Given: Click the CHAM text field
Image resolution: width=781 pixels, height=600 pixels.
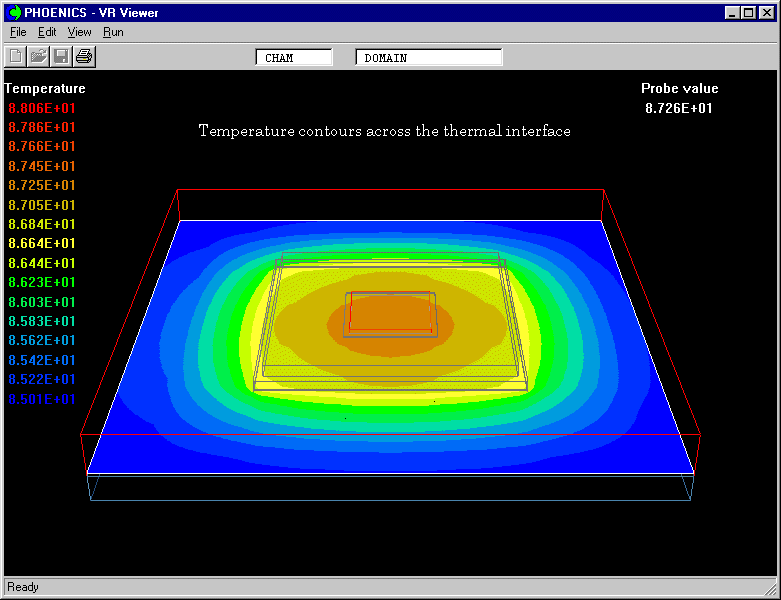Looking at the screenshot, I should coord(294,58).
